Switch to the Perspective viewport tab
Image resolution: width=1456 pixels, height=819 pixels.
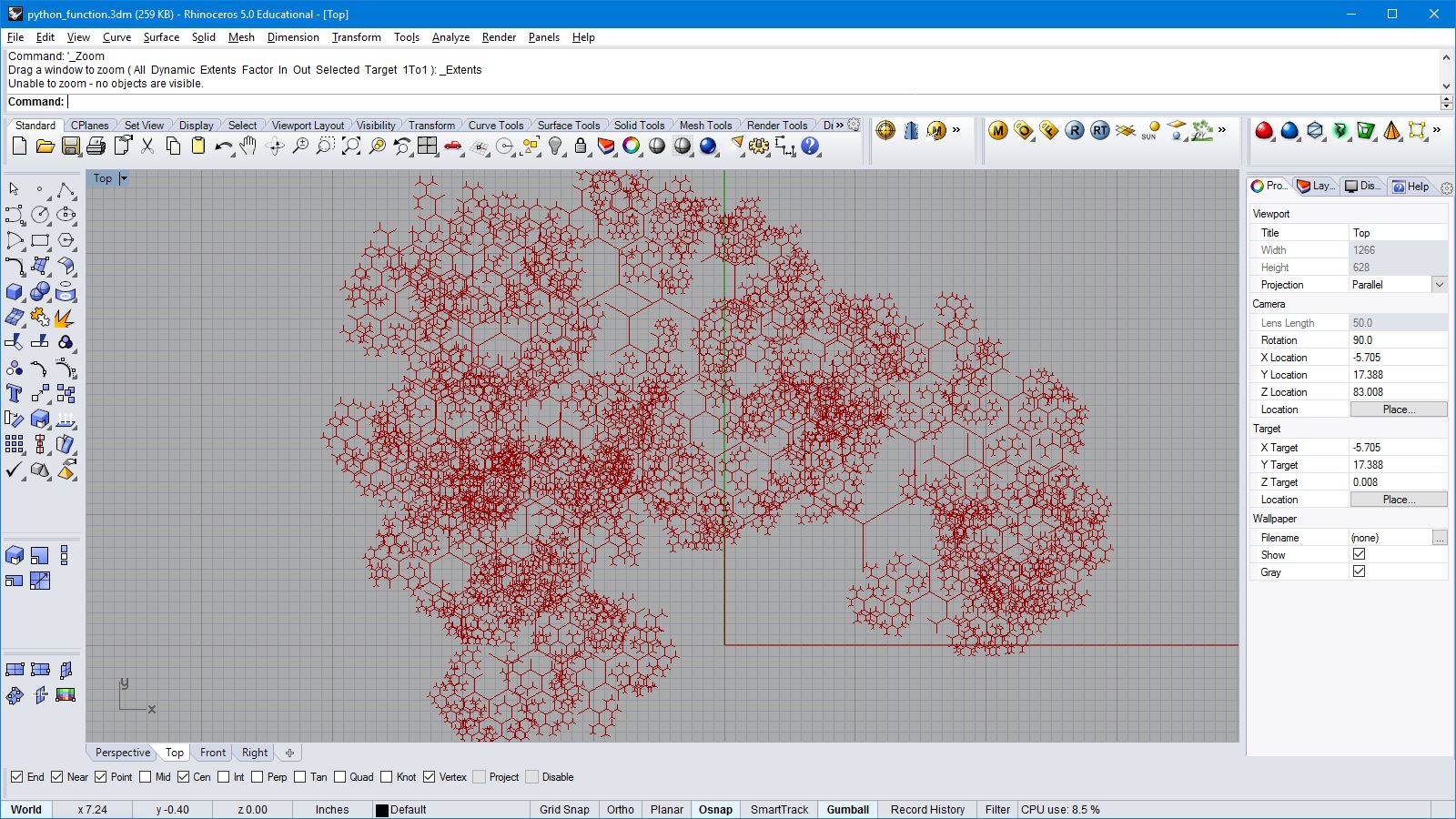(x=122, y=753)
